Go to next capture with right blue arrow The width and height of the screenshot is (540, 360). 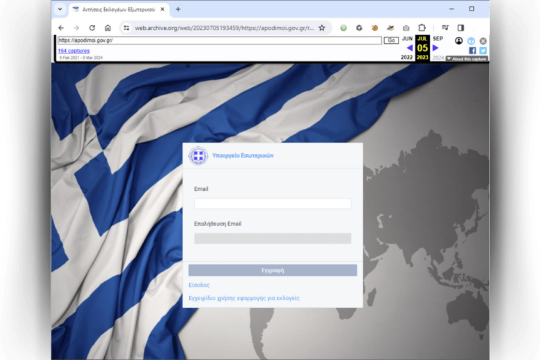pyautogui.click(x=435, y=48)
